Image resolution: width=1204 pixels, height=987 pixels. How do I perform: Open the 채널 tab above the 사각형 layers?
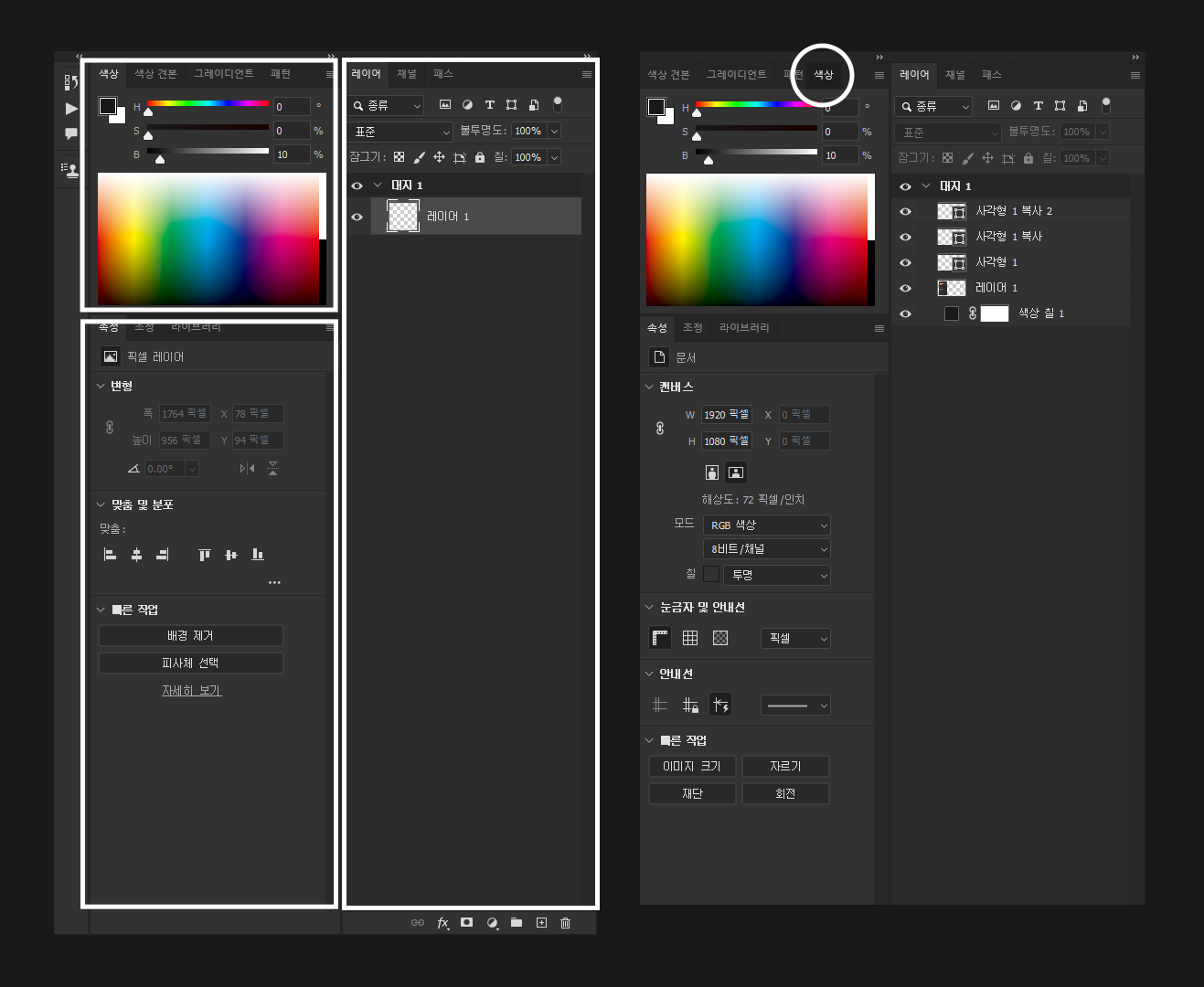(x=955, y=75)
